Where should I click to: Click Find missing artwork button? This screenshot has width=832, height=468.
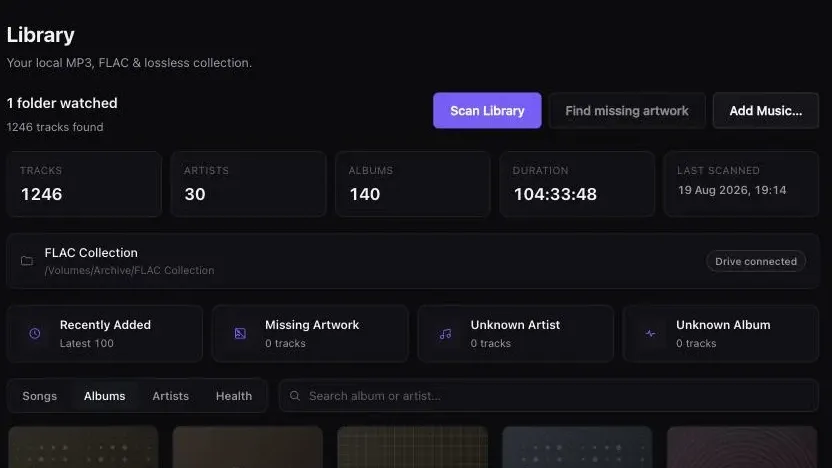pyautogui.click(x=627, y=110)
